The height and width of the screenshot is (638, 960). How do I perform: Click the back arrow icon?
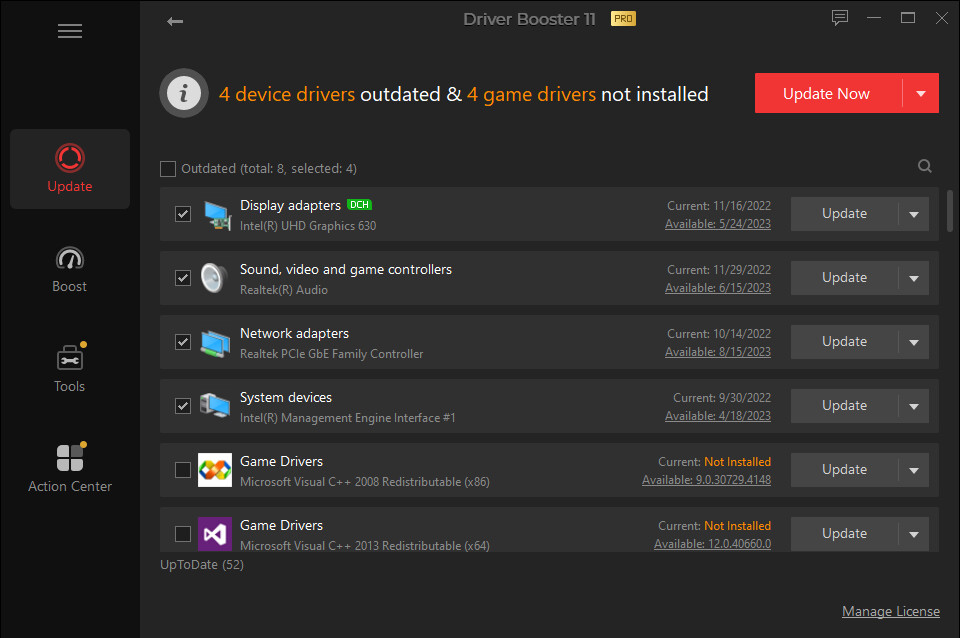pyautogui.click(x=175, y=21)
